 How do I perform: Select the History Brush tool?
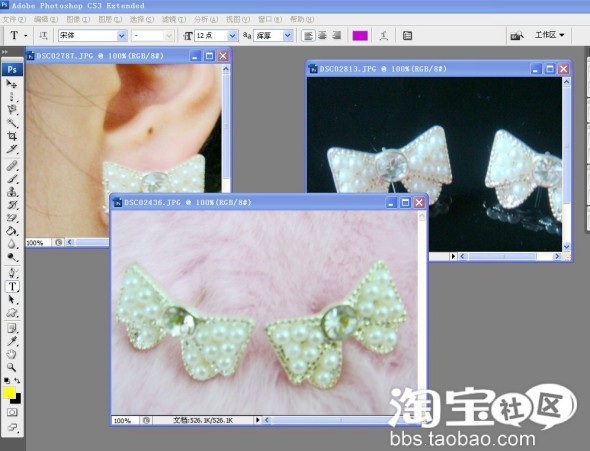tap(12, 205)
